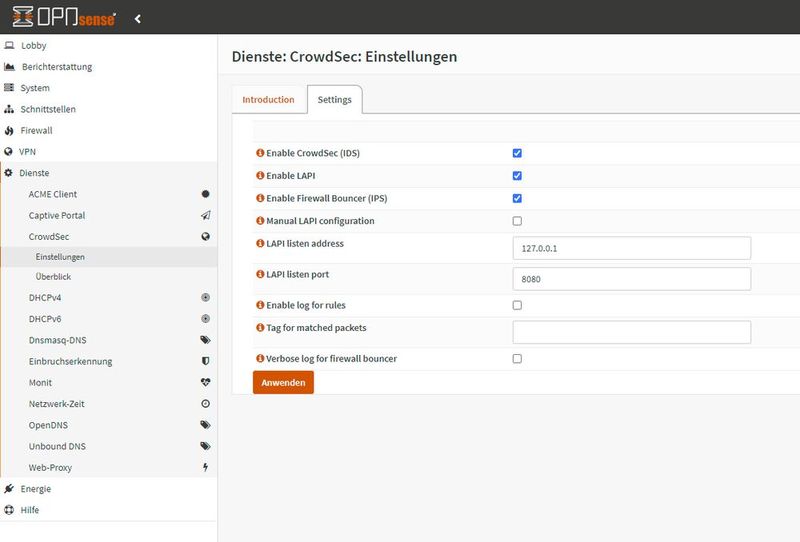Viewport: 800px width, 542px height.
Task: Select the Settings tab
Action: [335, 100]
